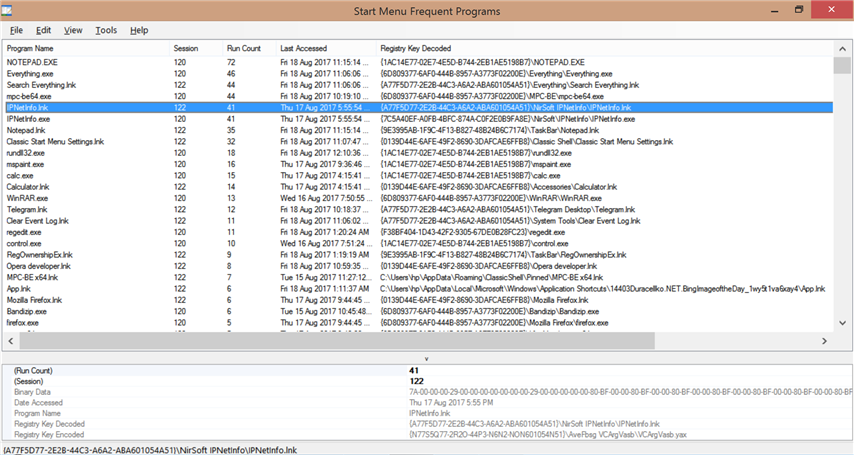Open the Tools menu
The width and height of the screenshot is (854, 455).
click(106, 31)
